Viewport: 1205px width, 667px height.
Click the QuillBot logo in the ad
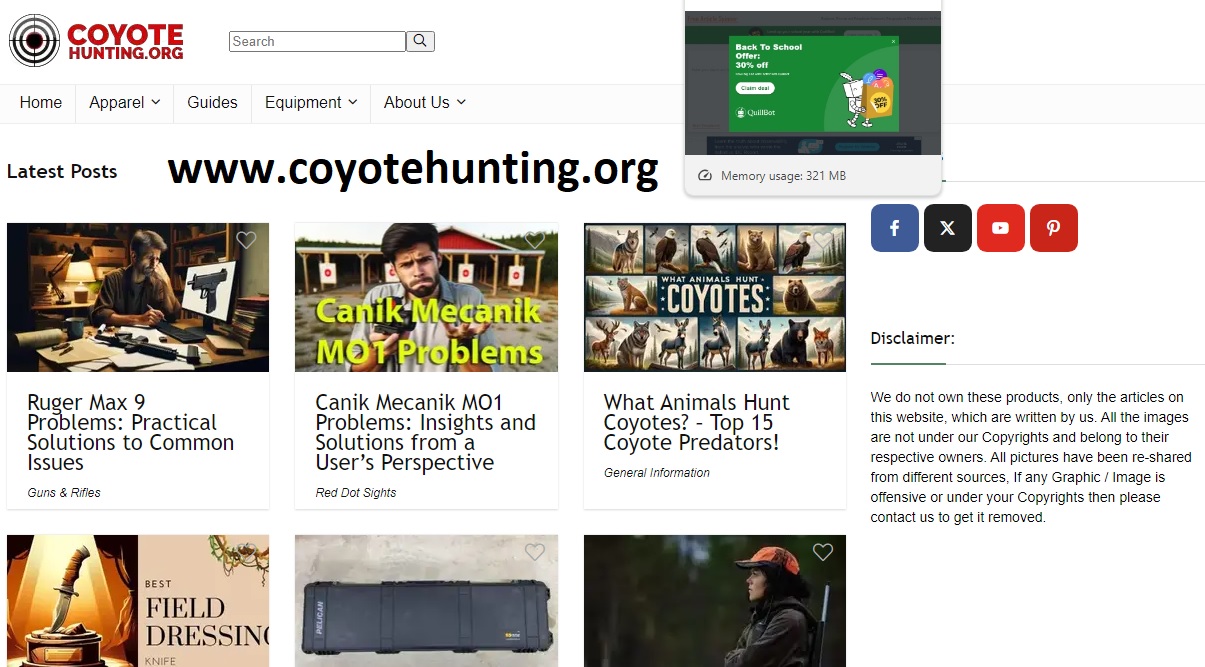755,113
